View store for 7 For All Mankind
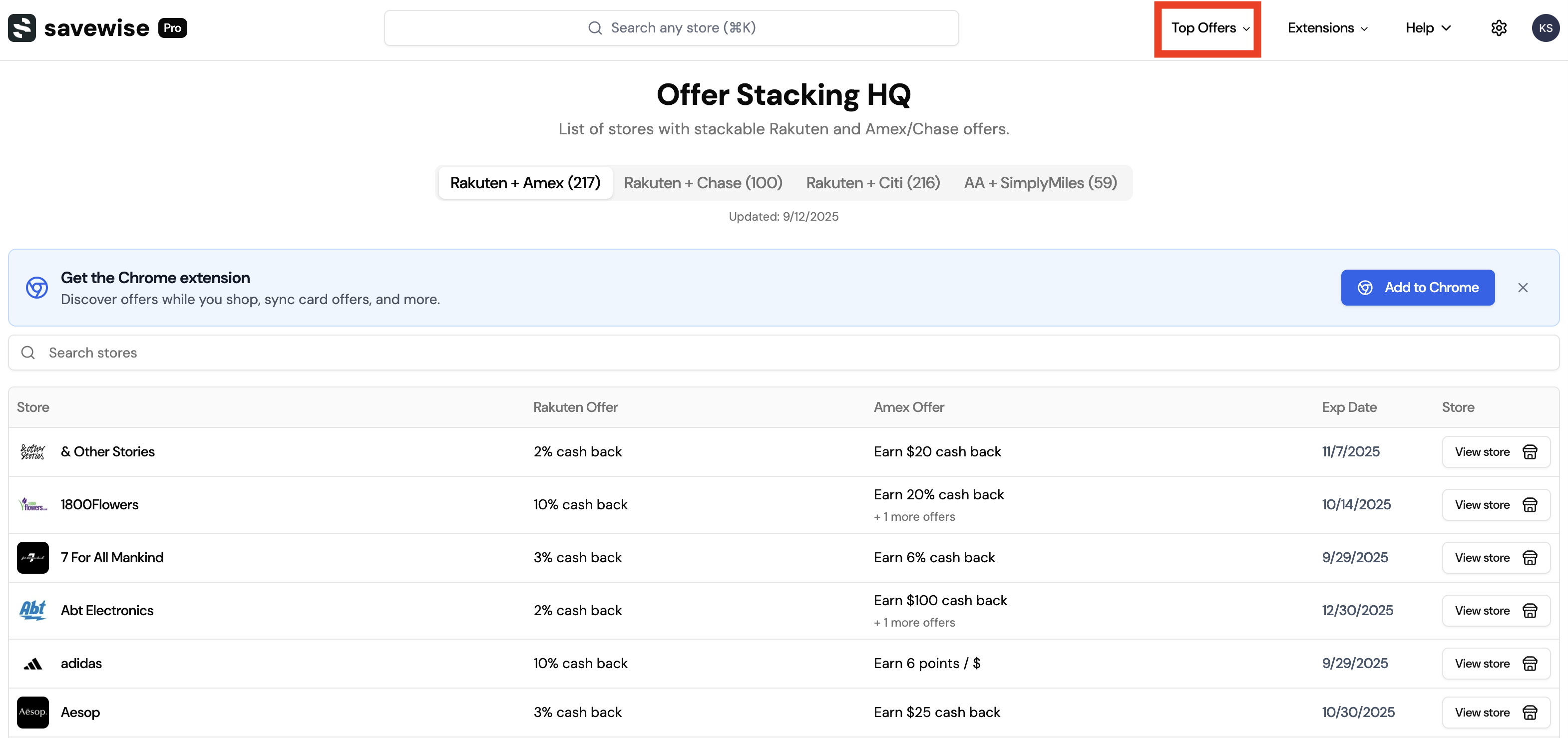This screenshot has height=738, width=1568. tap(1496, 557)
